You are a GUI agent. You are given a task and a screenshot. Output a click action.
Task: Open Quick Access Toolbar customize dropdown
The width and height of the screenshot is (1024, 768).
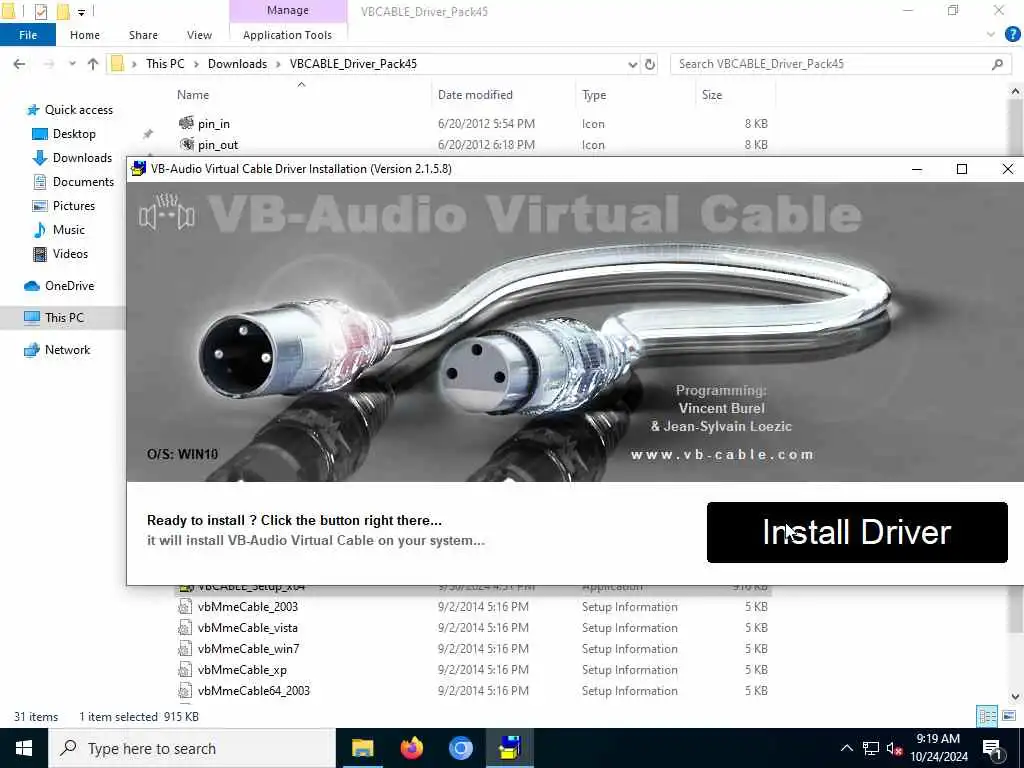point(81,12)
